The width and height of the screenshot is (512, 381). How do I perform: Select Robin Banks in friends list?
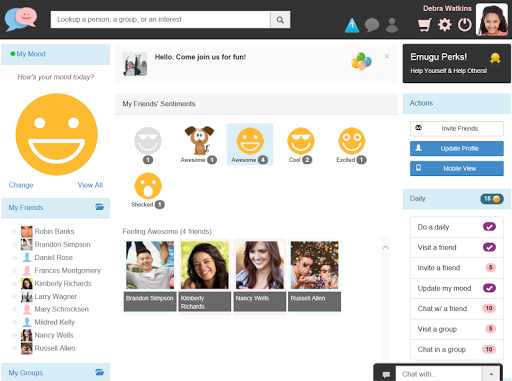point(54,231)
